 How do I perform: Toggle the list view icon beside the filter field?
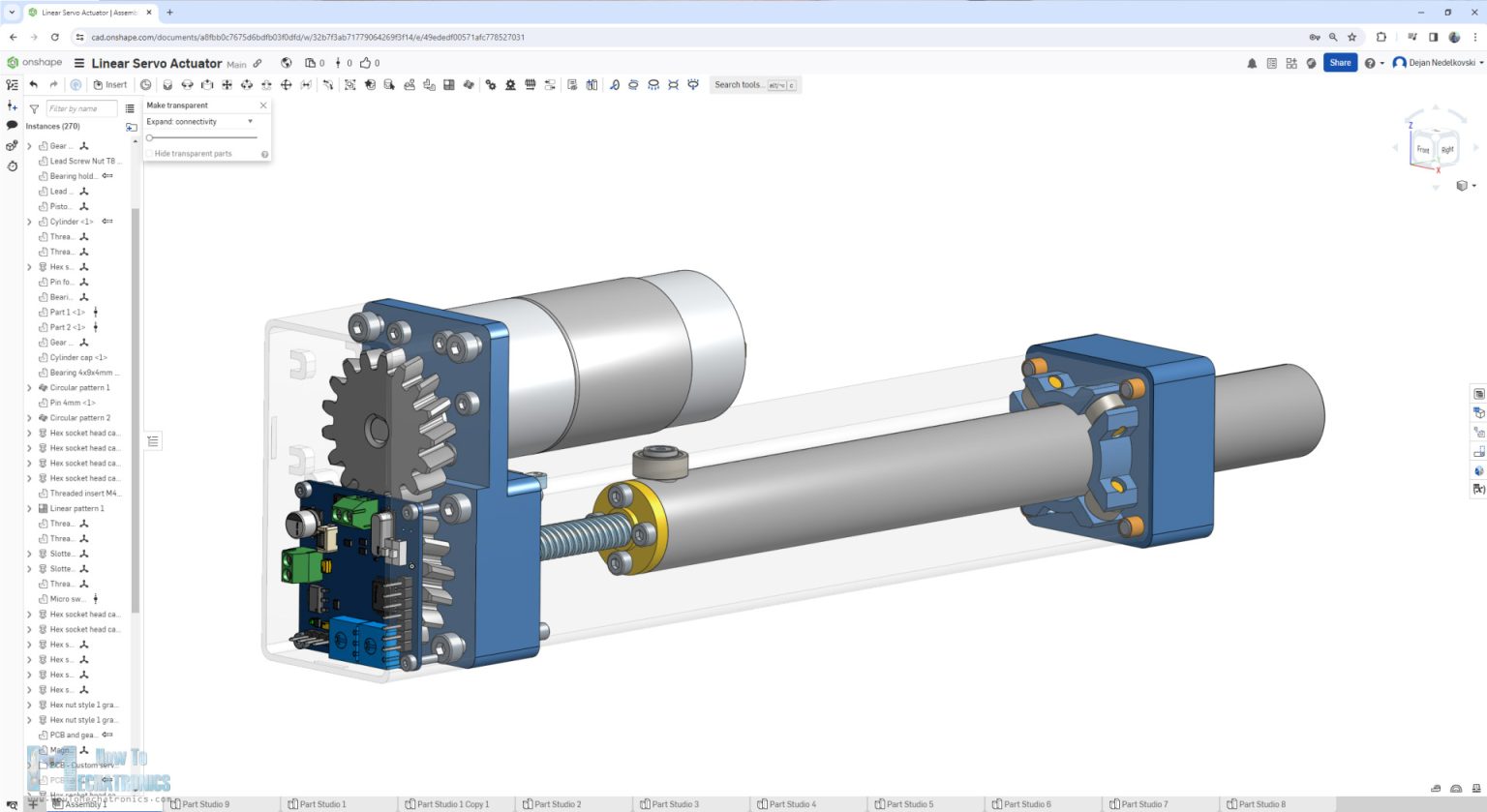pos(131,108)
